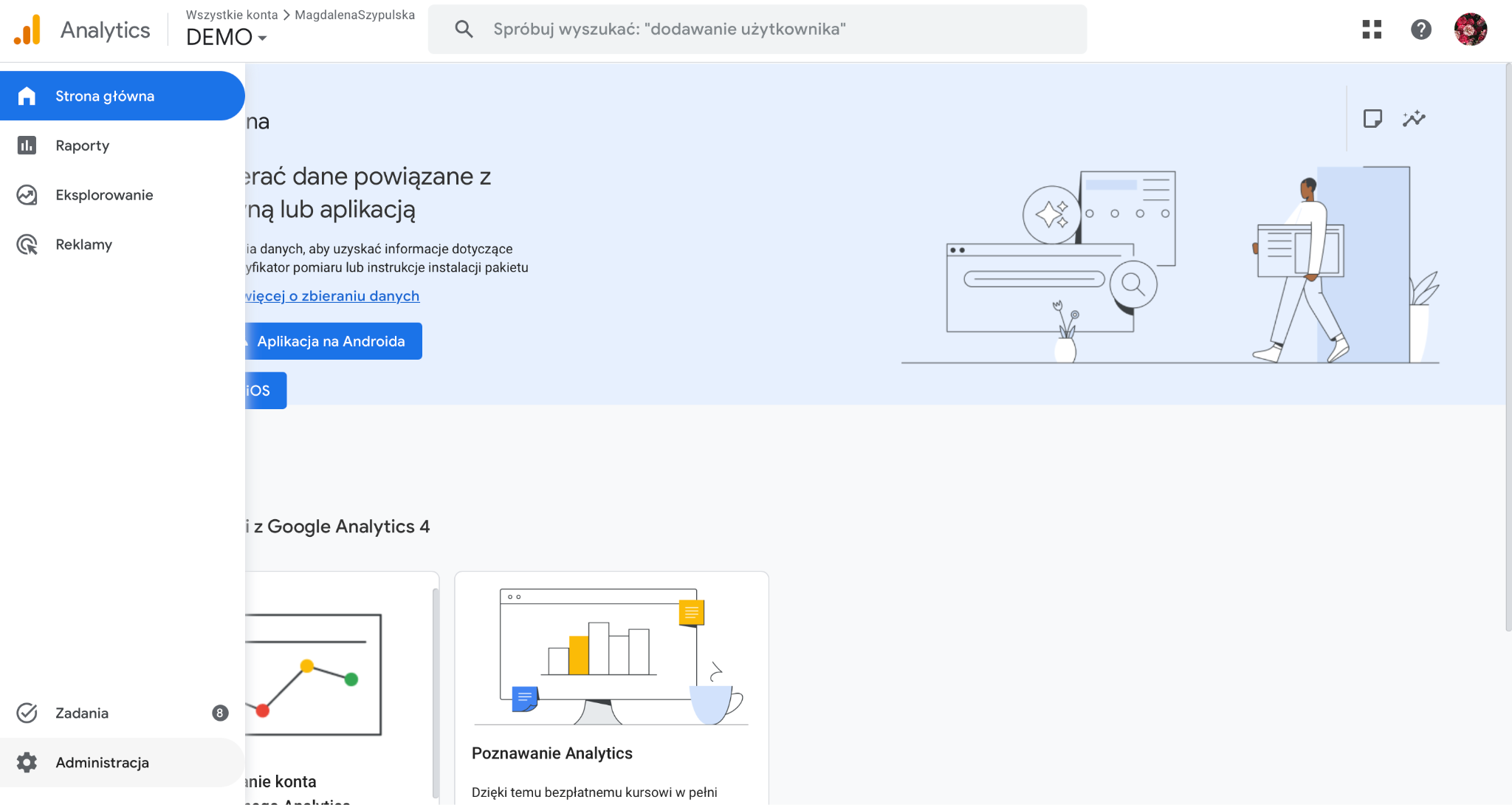Expand the DEMO property selector dropdown
Viewport: 1512px width, 805px height.
226,37
